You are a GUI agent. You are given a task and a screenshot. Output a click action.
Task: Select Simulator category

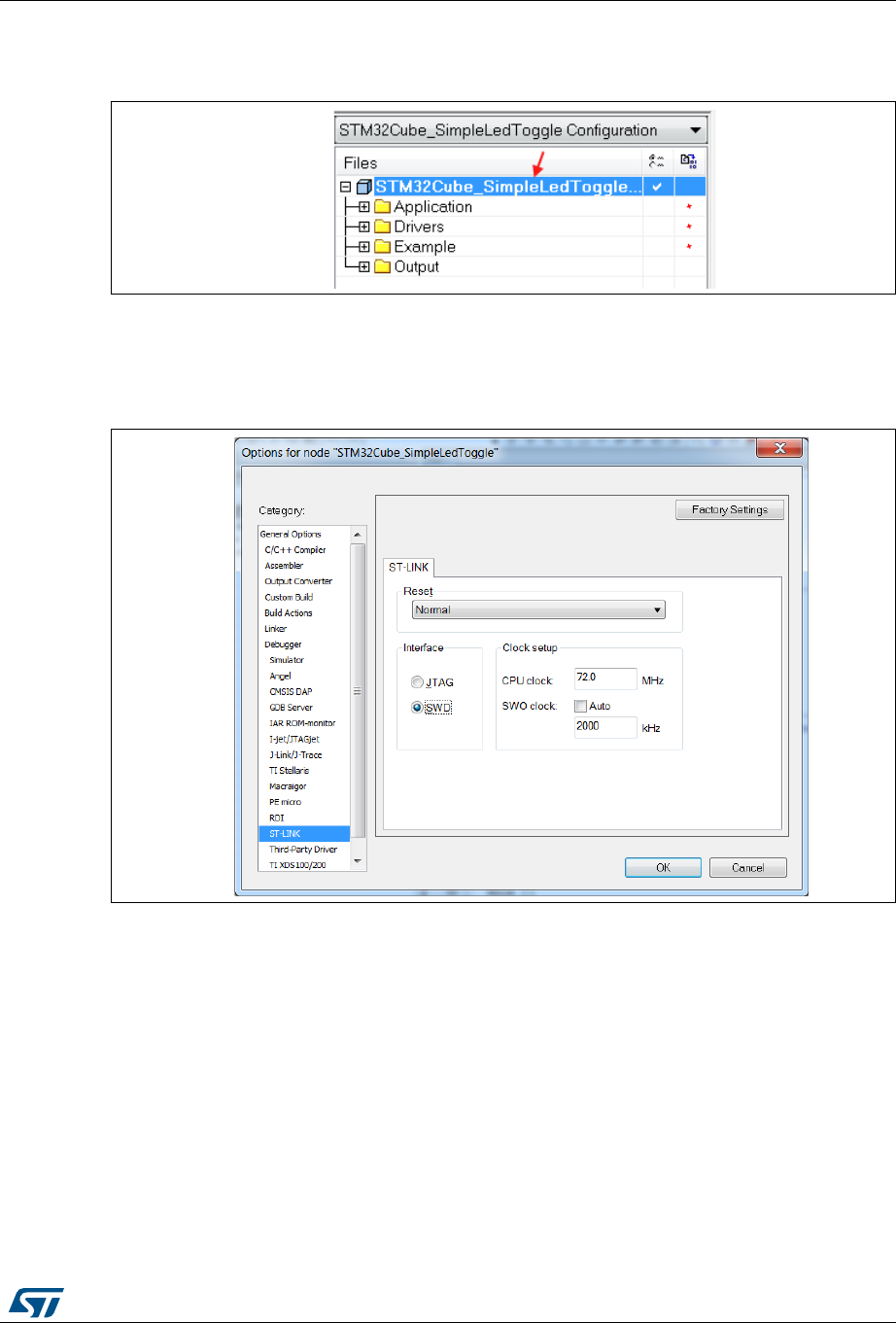click(287, 660)
